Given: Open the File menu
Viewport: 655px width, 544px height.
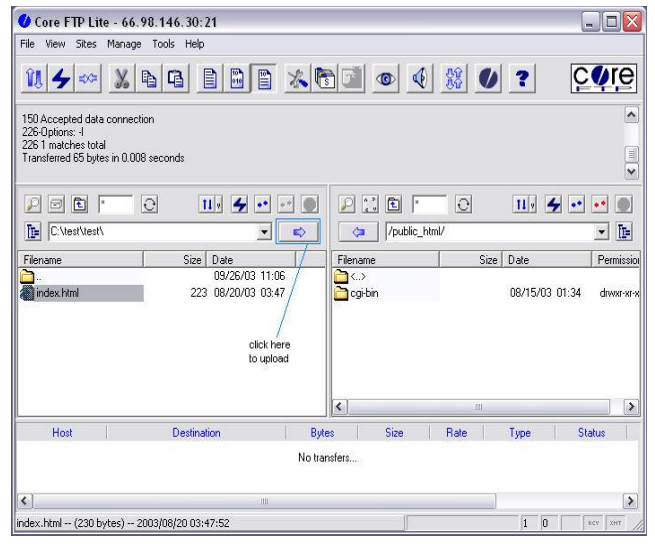Looking at the screenshot, I should tap(28, 44).
